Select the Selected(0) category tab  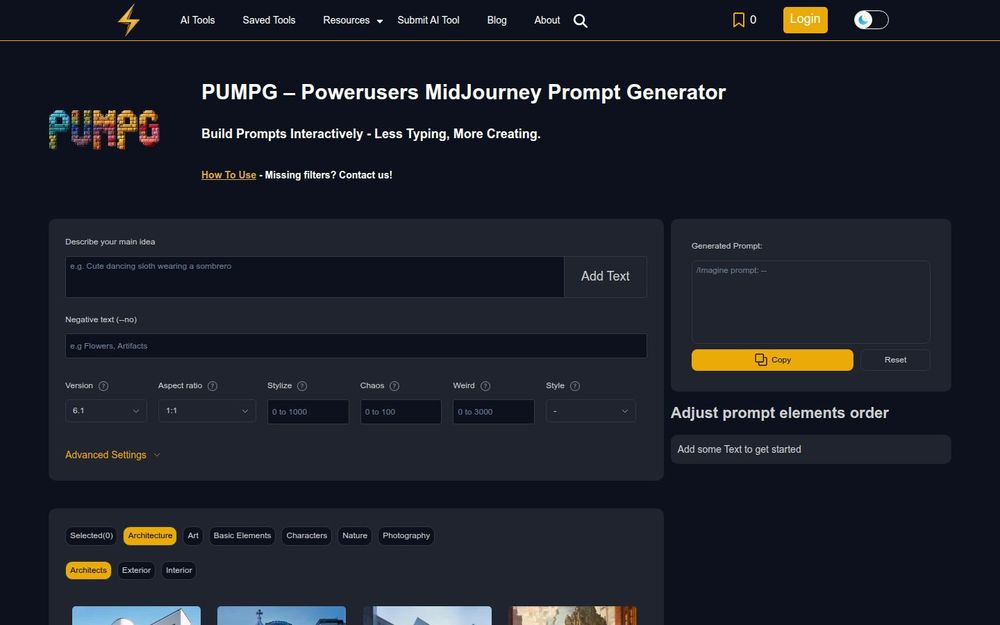coord(91,536)
